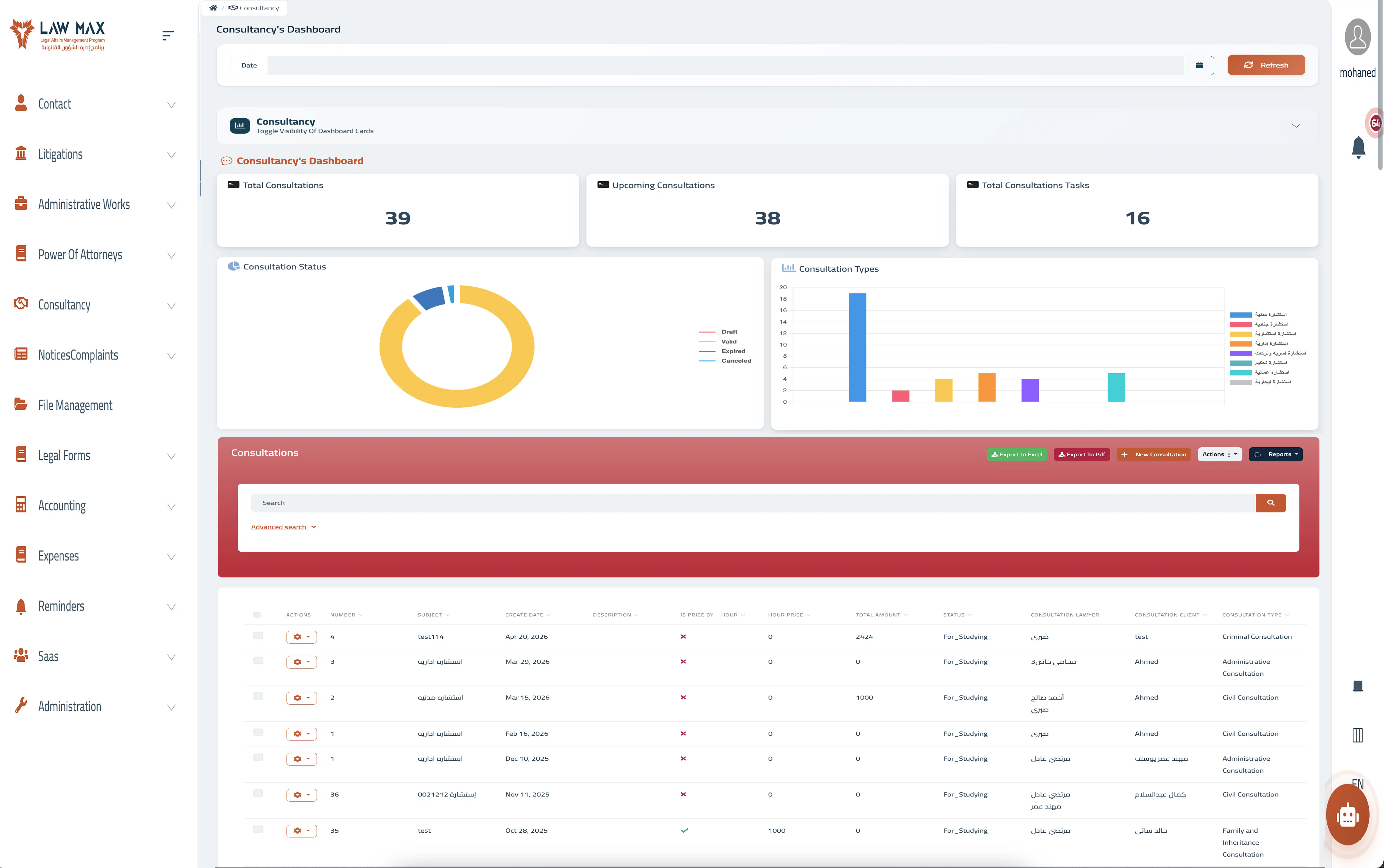Click New Consultation button
The image size is (1384, 868).
pyautogui.click(x=1154, y=455)
